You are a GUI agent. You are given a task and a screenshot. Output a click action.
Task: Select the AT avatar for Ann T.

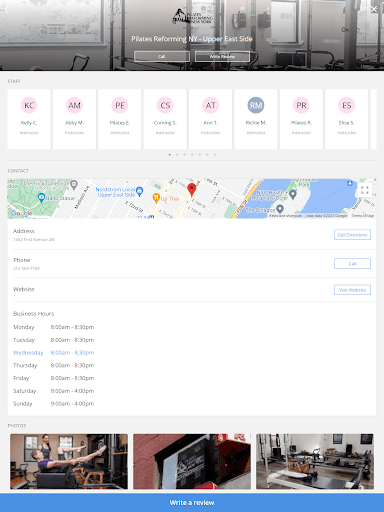point(210,105)
